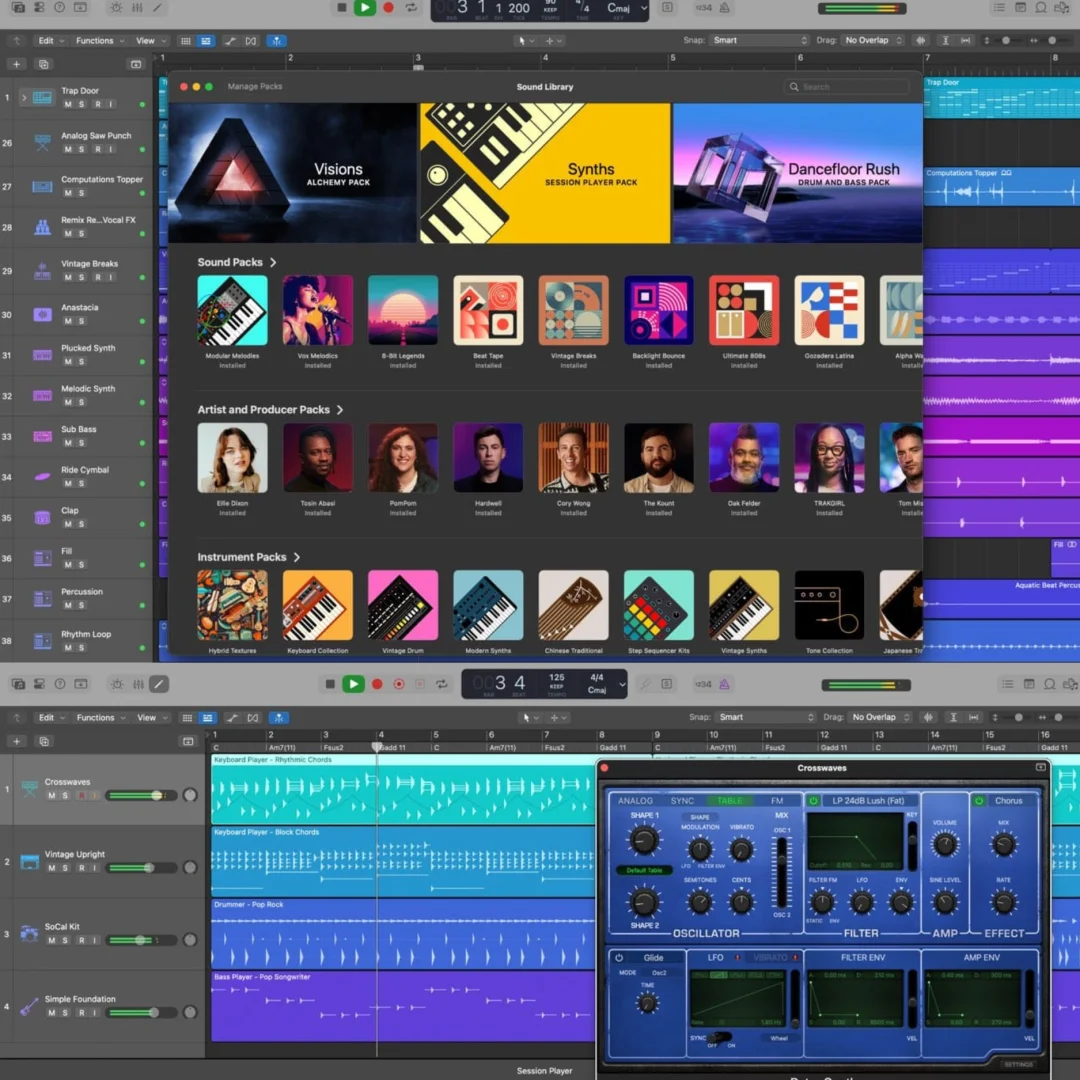Expand the Sound Packs section chevron

tap(273, 262)
